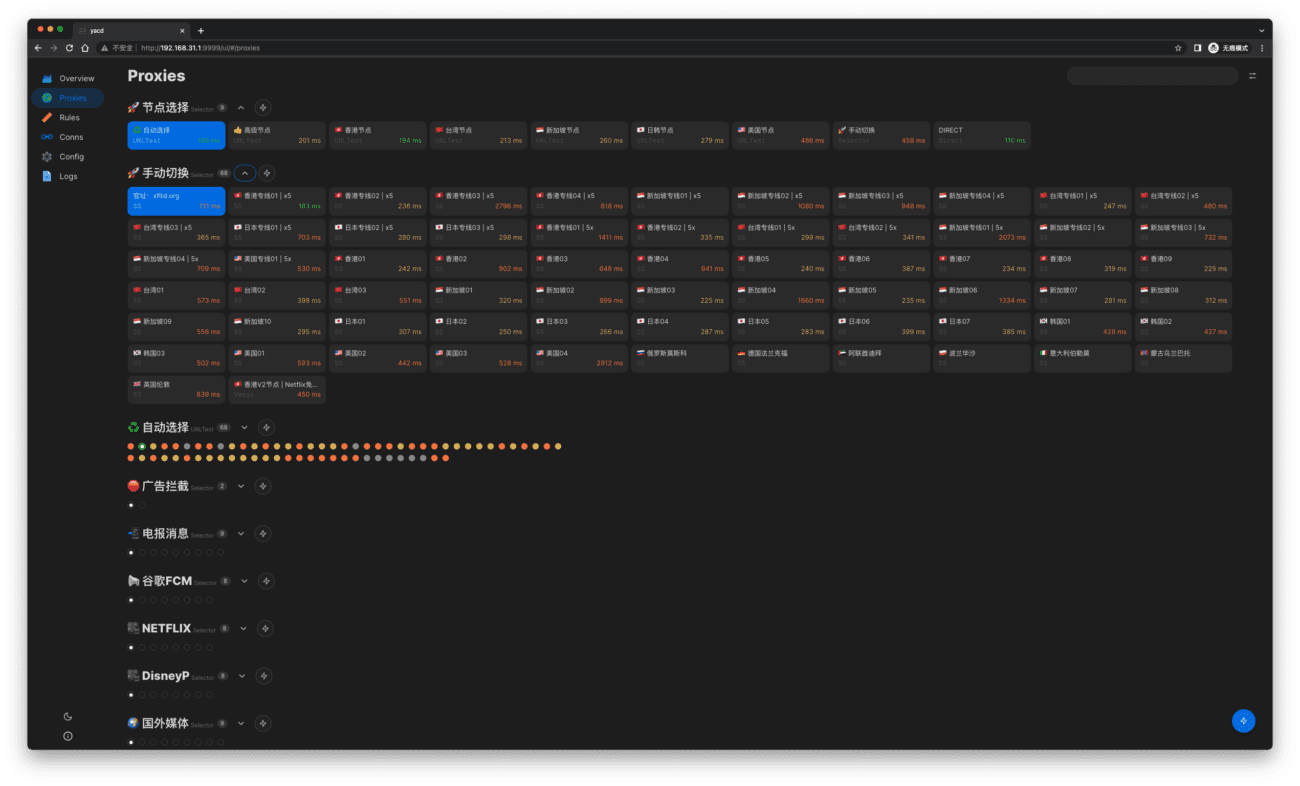This screenshot has width=1300, height=786.
Task: Toggle dark theme moon icon in sidebar
Action: click(x=68, y=716)
